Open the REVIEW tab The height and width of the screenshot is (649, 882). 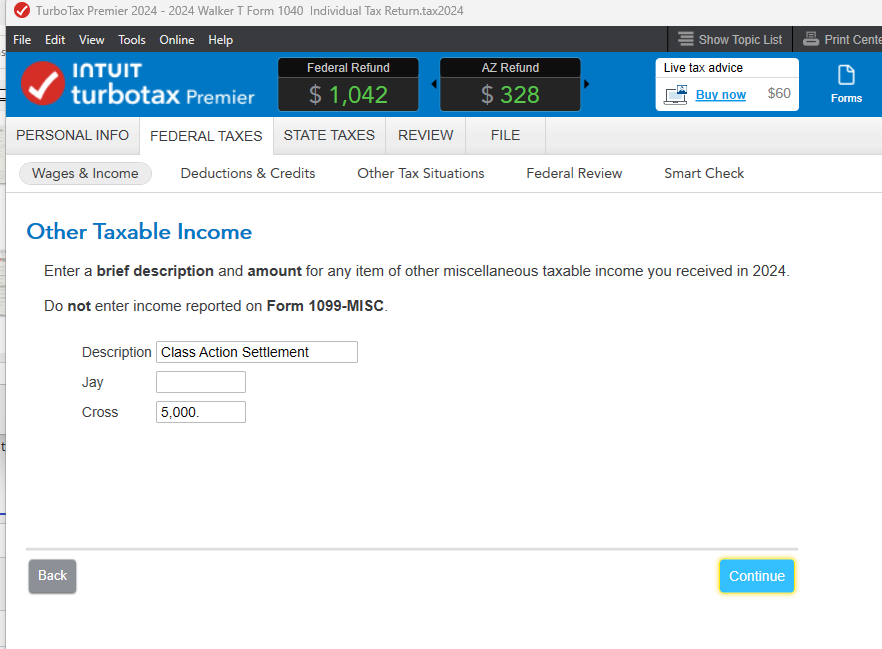coord(425,136)
